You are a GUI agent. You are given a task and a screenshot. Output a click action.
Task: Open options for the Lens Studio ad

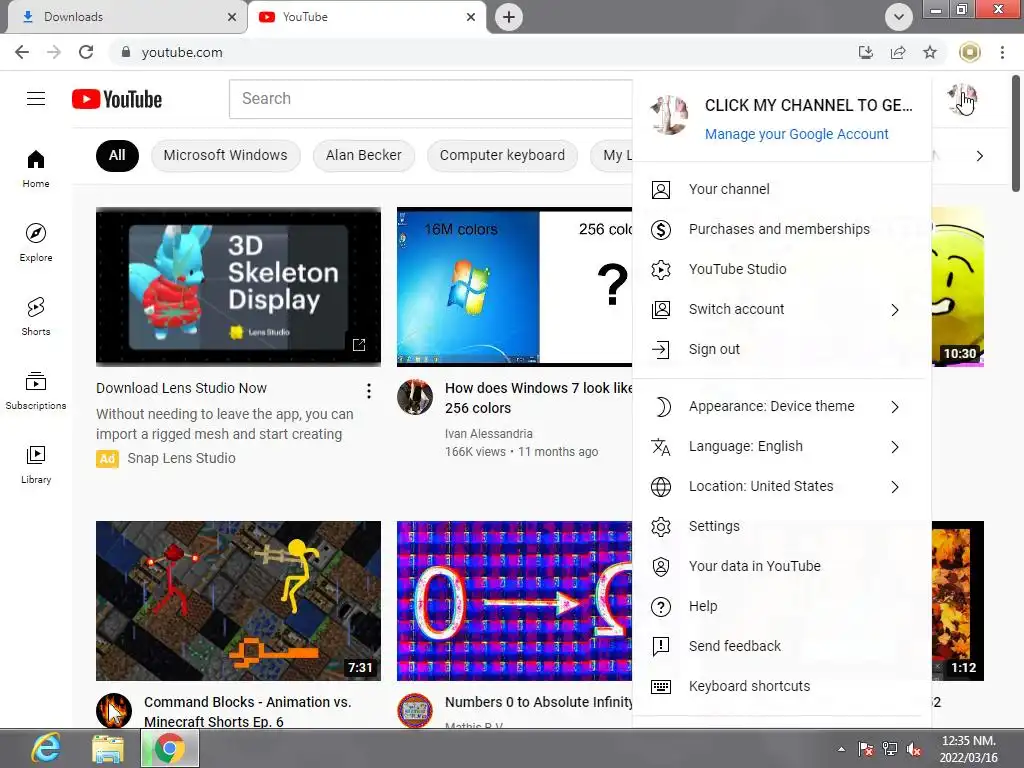click(369, 391)
